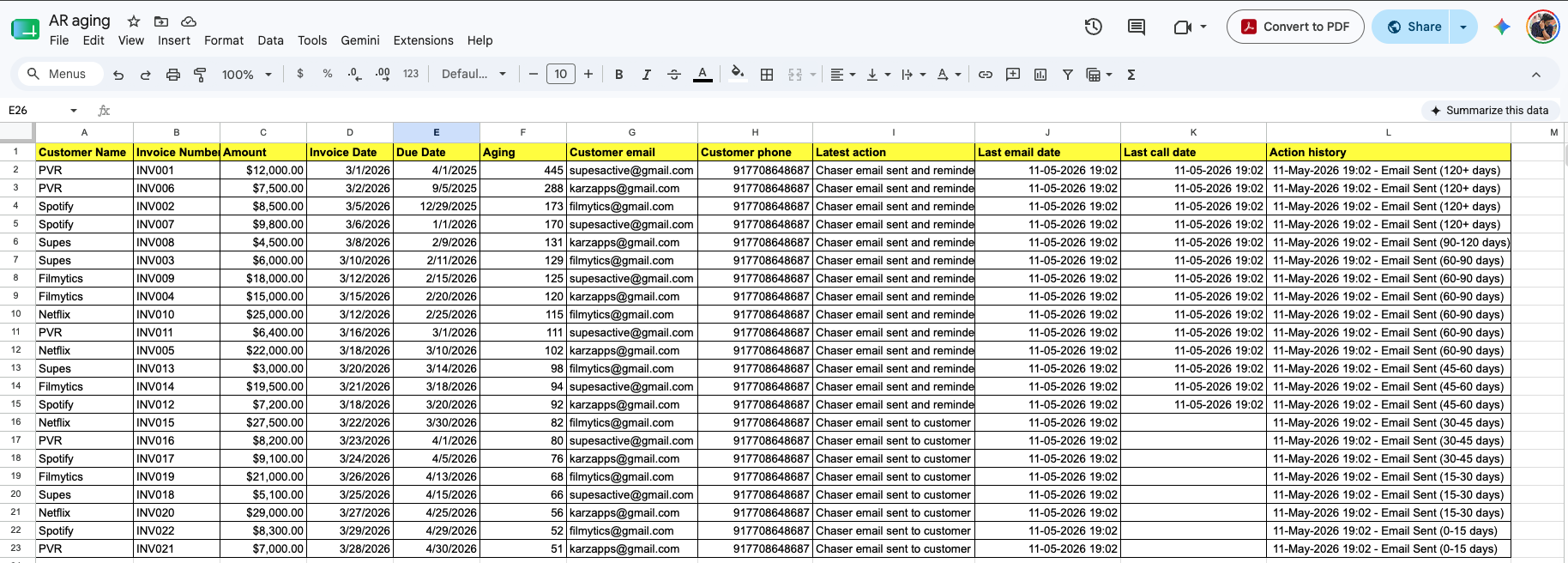Toggle Strikethrough formatting
The height and width of the screenshot is (563, 1568).
point(674,75)
